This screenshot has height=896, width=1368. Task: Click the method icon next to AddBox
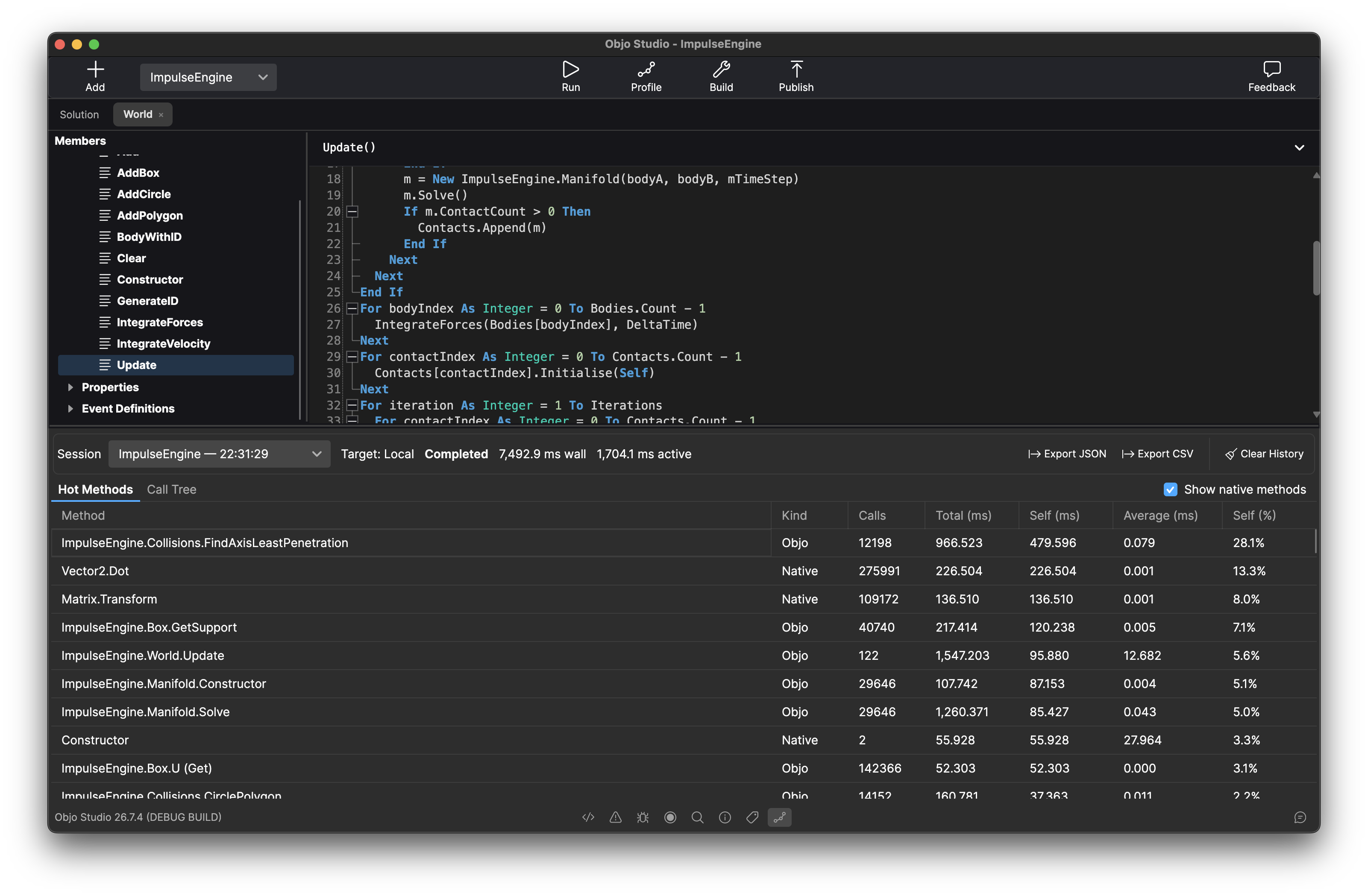pos(105,173)
